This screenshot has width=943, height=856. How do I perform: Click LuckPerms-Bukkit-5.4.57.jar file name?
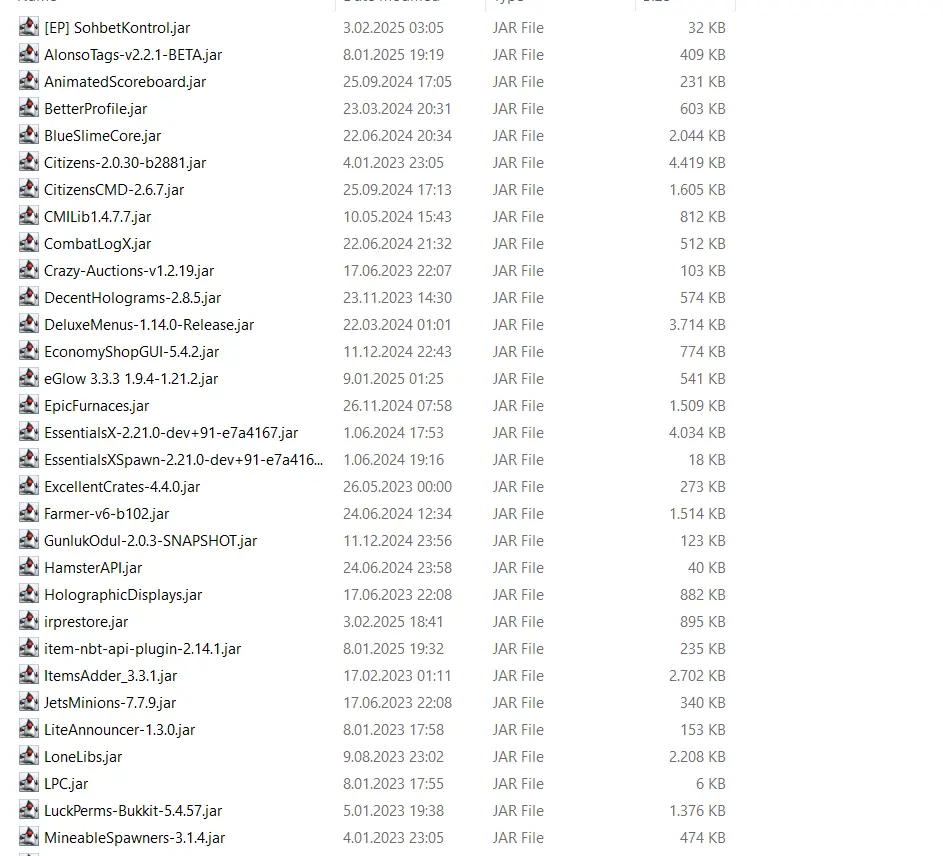[133, 811]
